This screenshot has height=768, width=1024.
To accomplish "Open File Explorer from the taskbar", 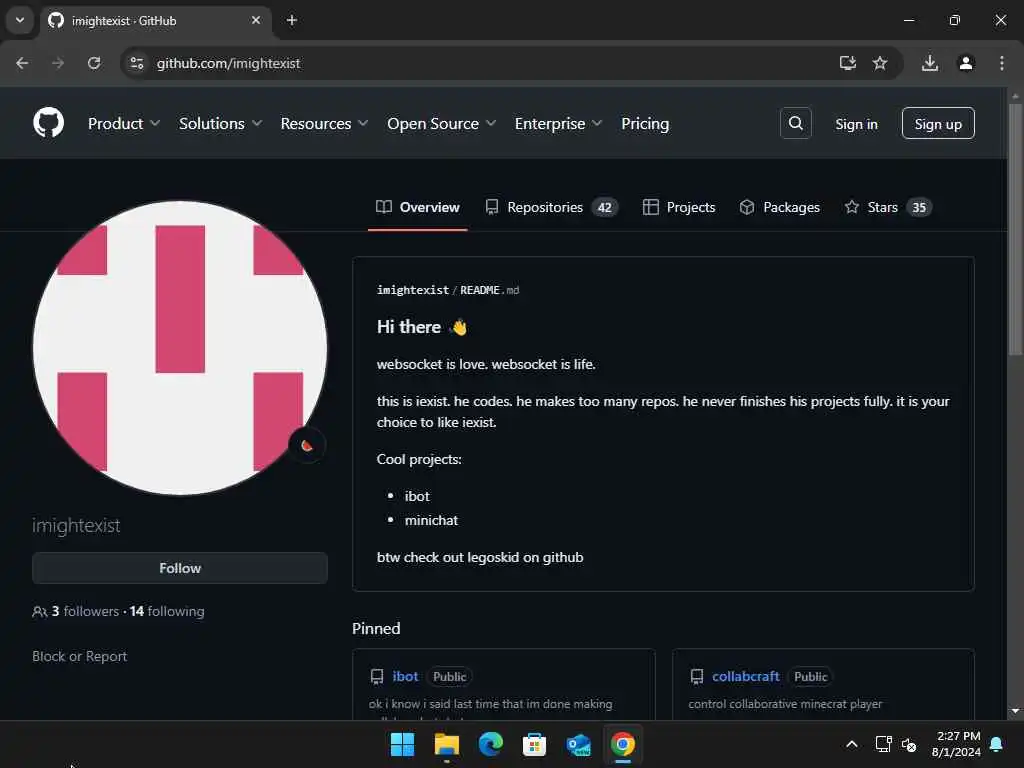I will [447, 744].
